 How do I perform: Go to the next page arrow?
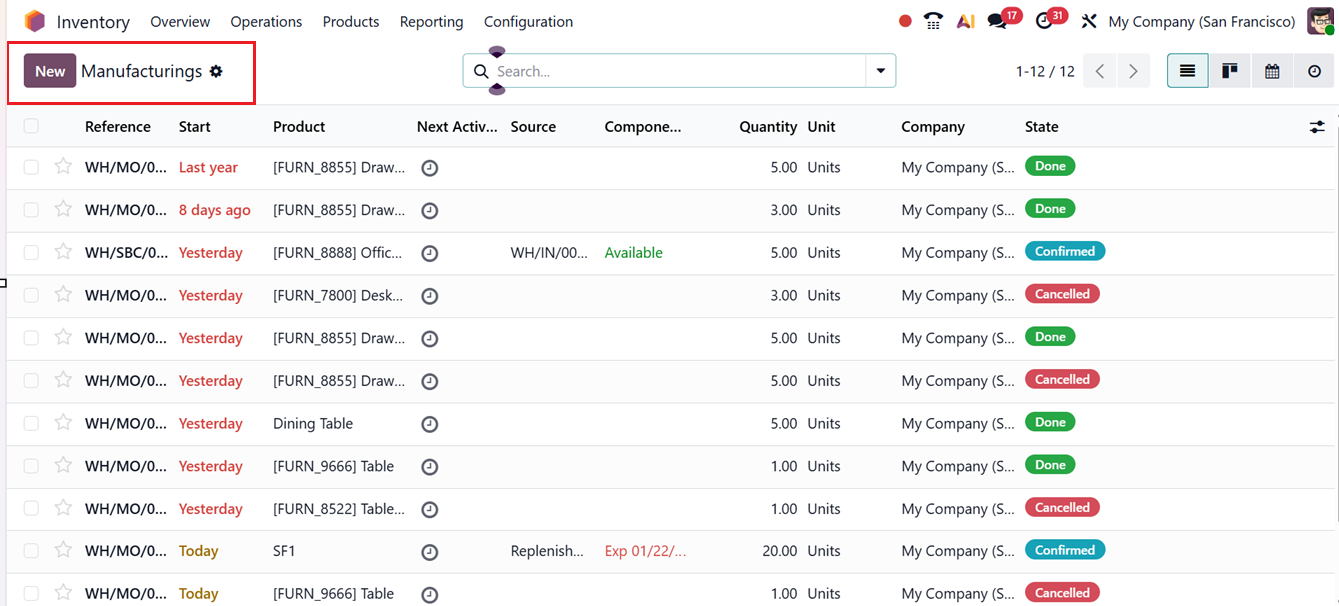pyautogui.click(x=1133, y=71)
